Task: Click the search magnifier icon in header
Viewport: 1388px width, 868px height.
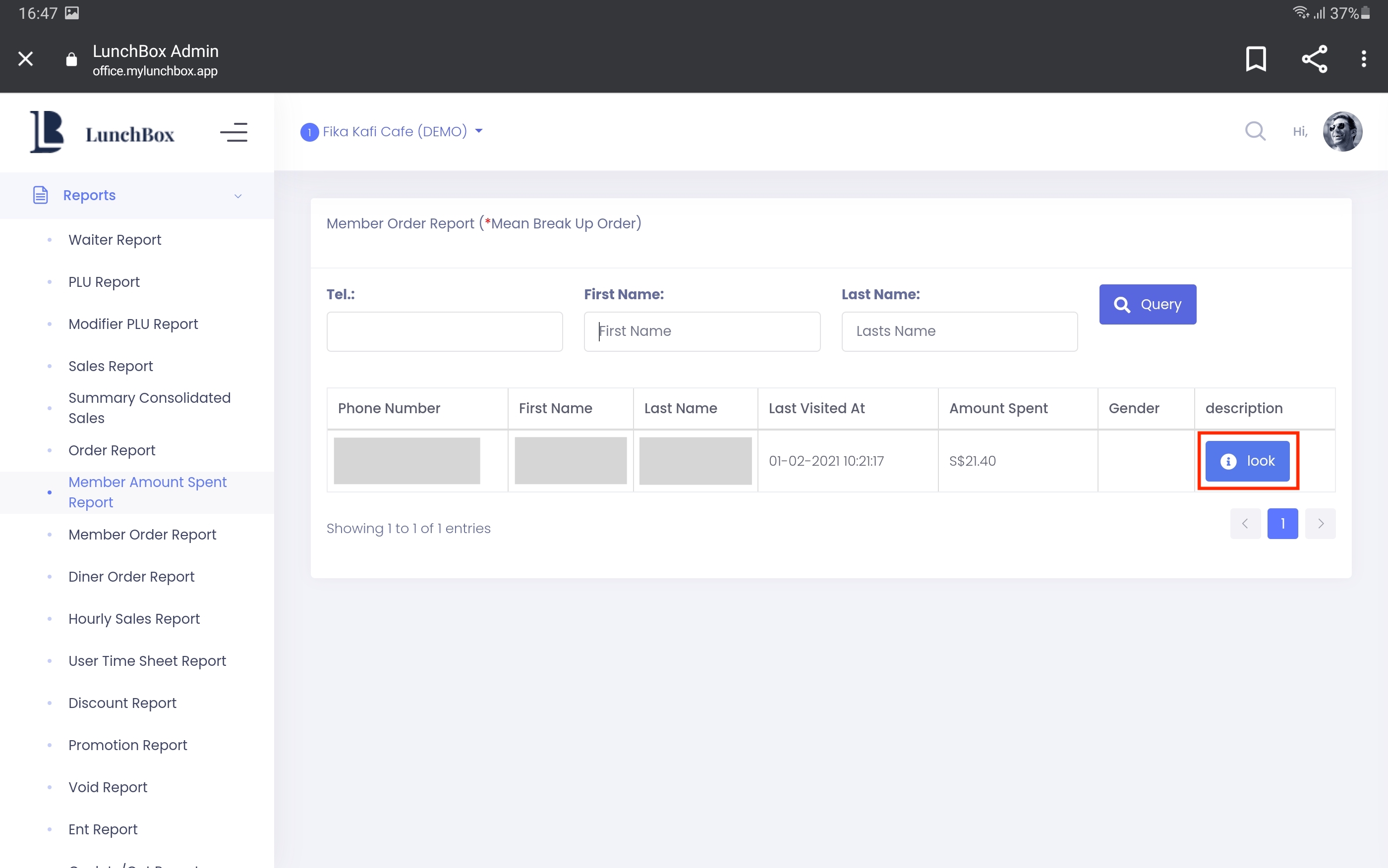Action: (x=1255, y=131)
